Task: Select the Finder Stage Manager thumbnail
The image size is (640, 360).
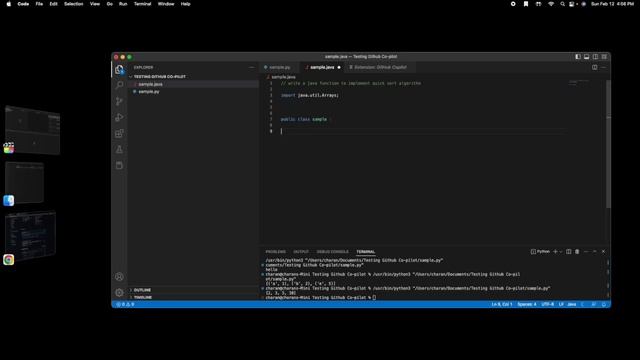Action: [24, 182]
